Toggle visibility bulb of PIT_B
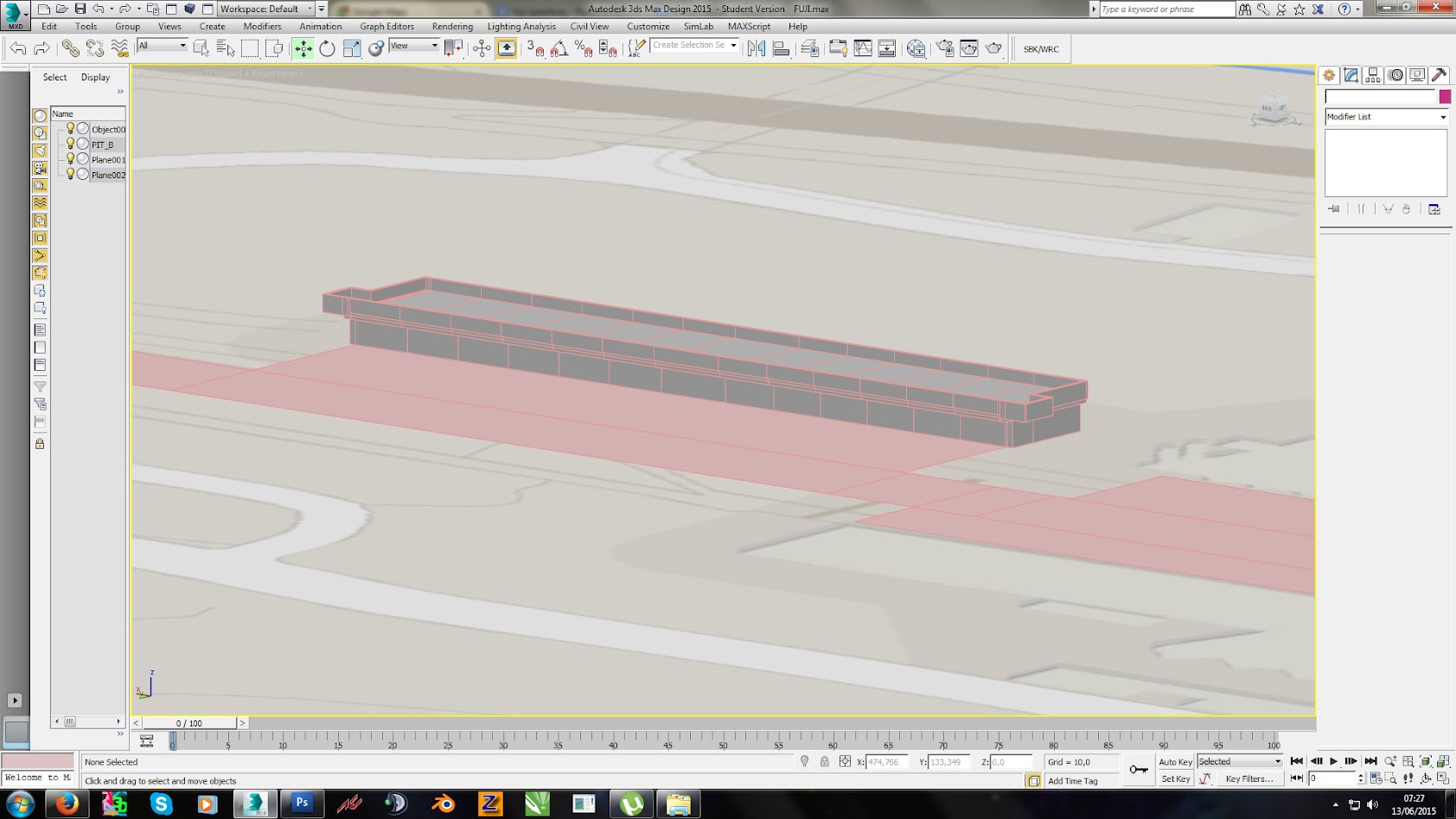1456x819 pixels. coord(70,144)
